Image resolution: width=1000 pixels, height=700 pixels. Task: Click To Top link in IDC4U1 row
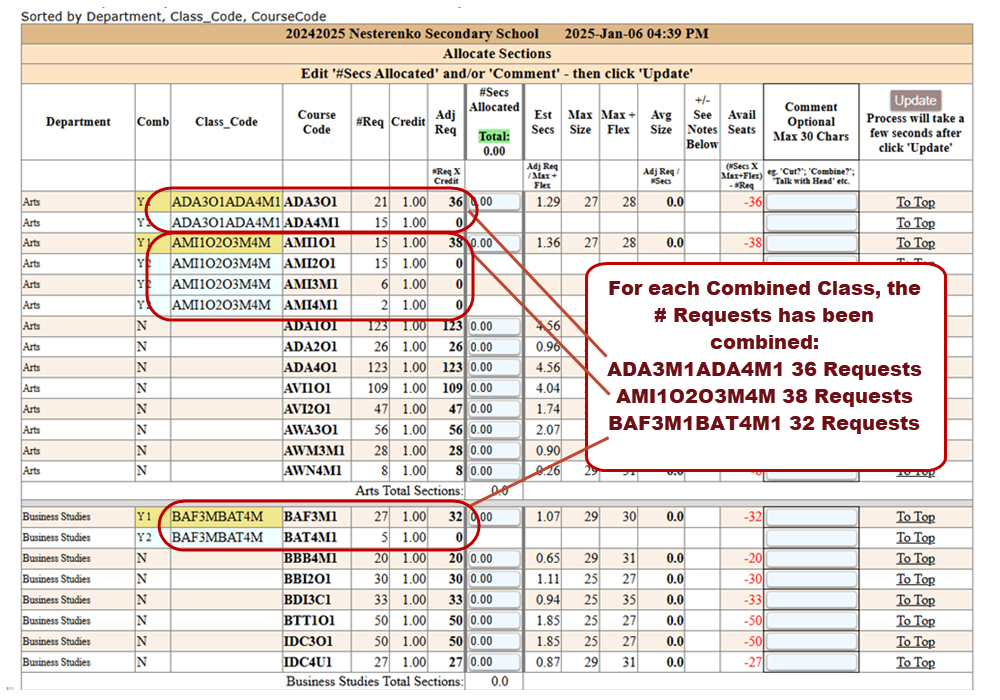(x=915, y=662)
